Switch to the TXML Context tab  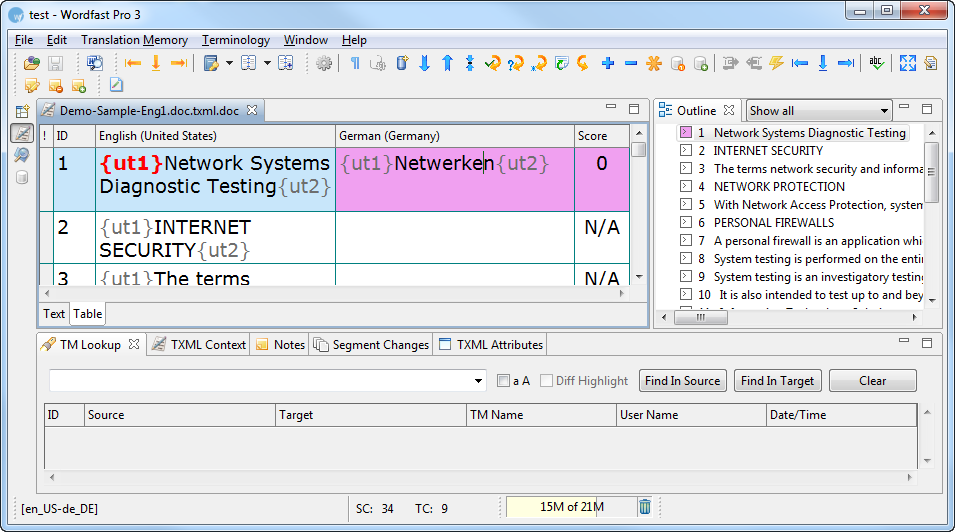pyautogui.click(x=198, y=345)
